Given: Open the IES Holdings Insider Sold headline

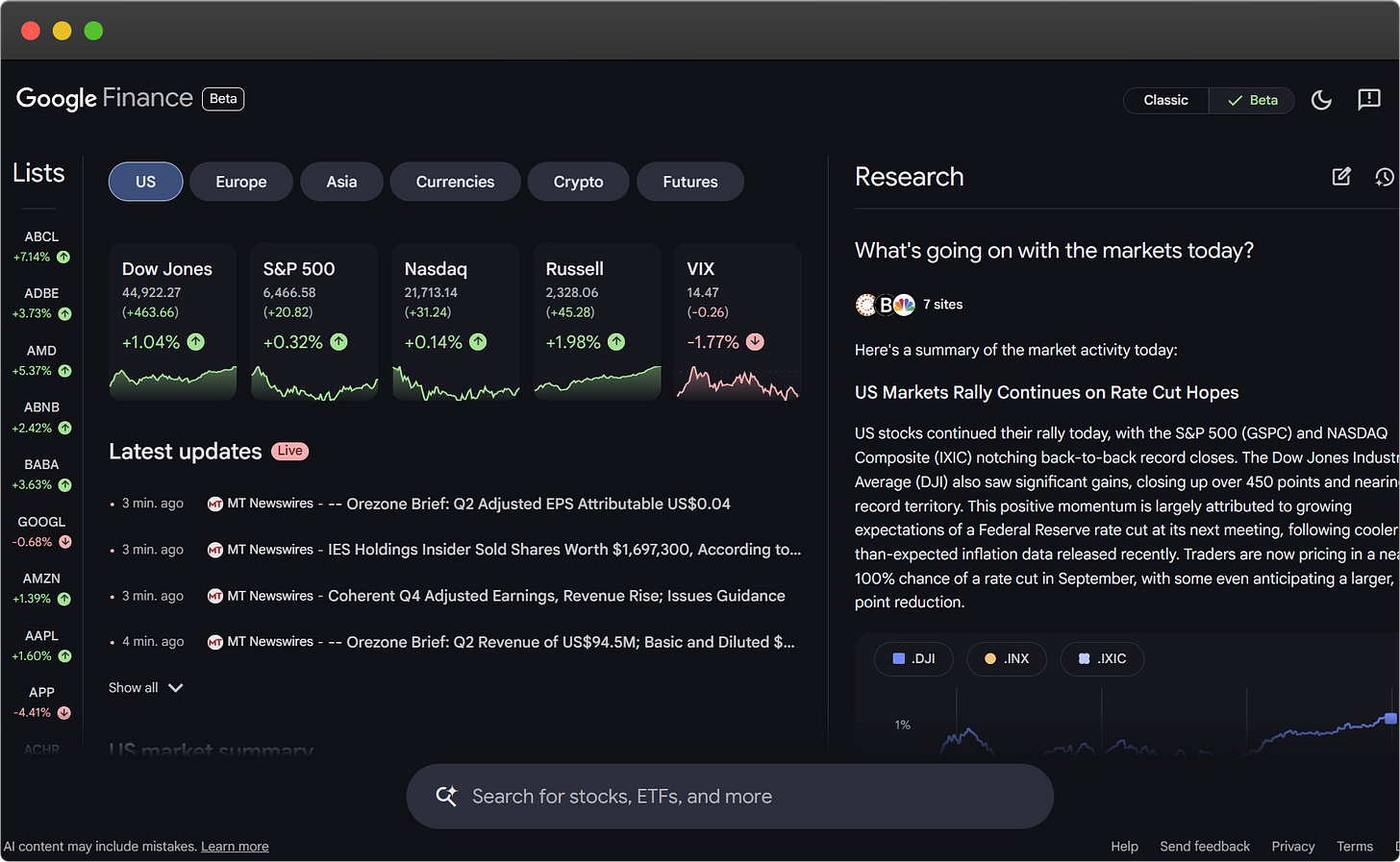Looking at the screenshot, I should tap(564, 550).
